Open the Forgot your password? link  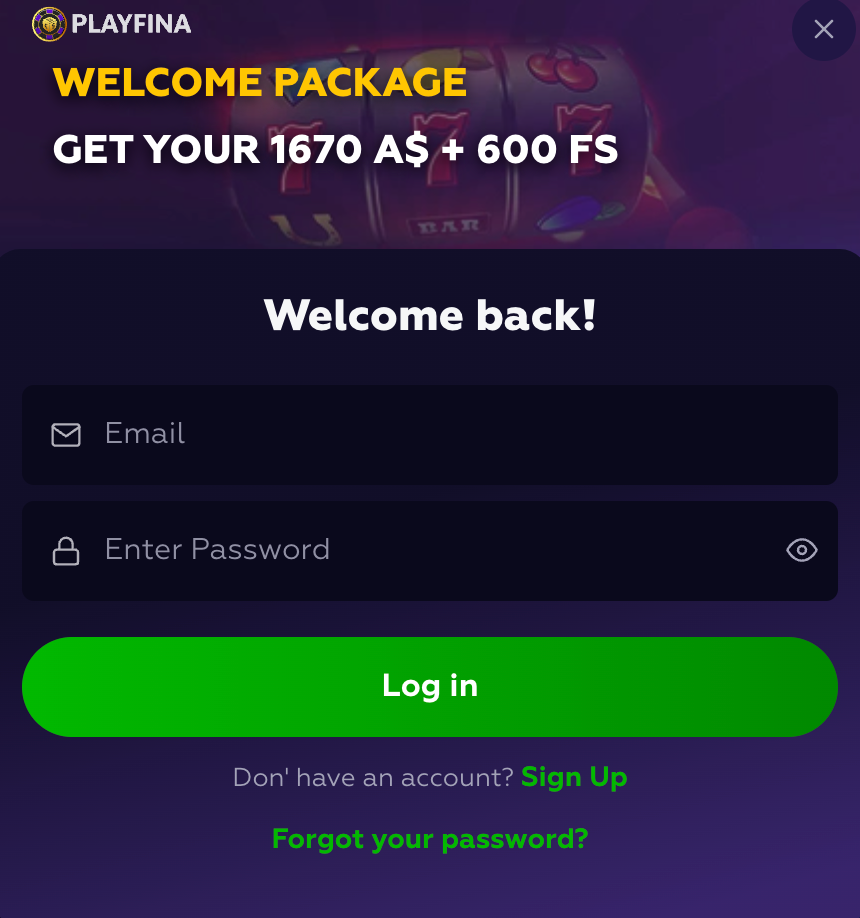(430, 839)
